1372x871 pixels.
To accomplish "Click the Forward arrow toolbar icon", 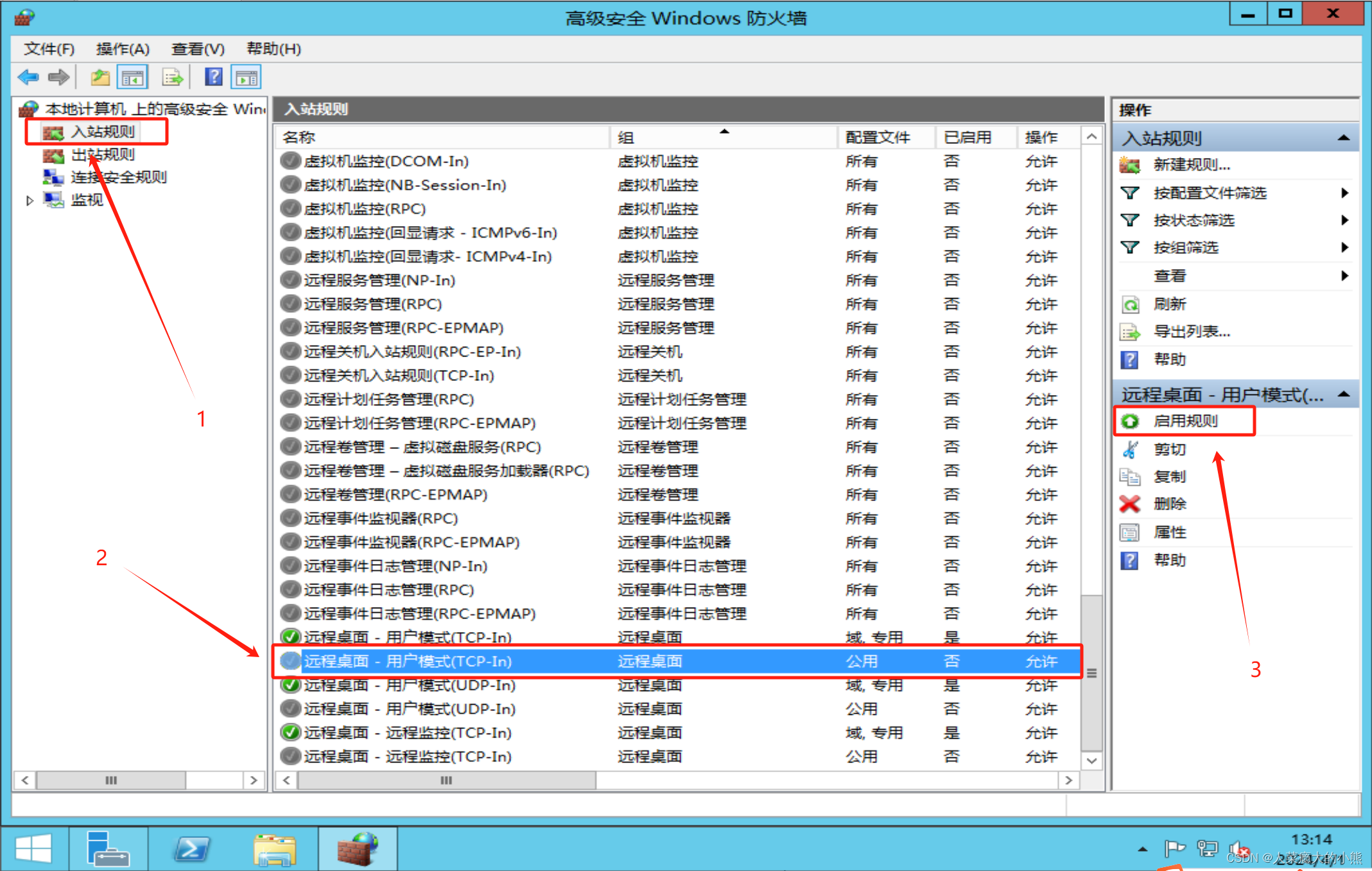I will click(x=58, y=78).
